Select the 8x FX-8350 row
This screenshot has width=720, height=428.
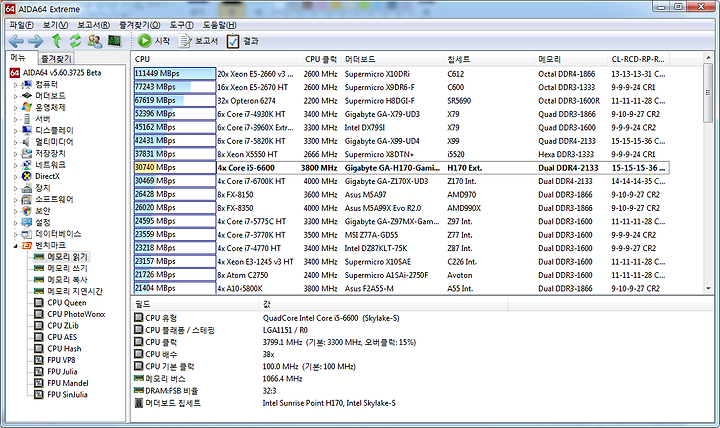pos(399,208)
